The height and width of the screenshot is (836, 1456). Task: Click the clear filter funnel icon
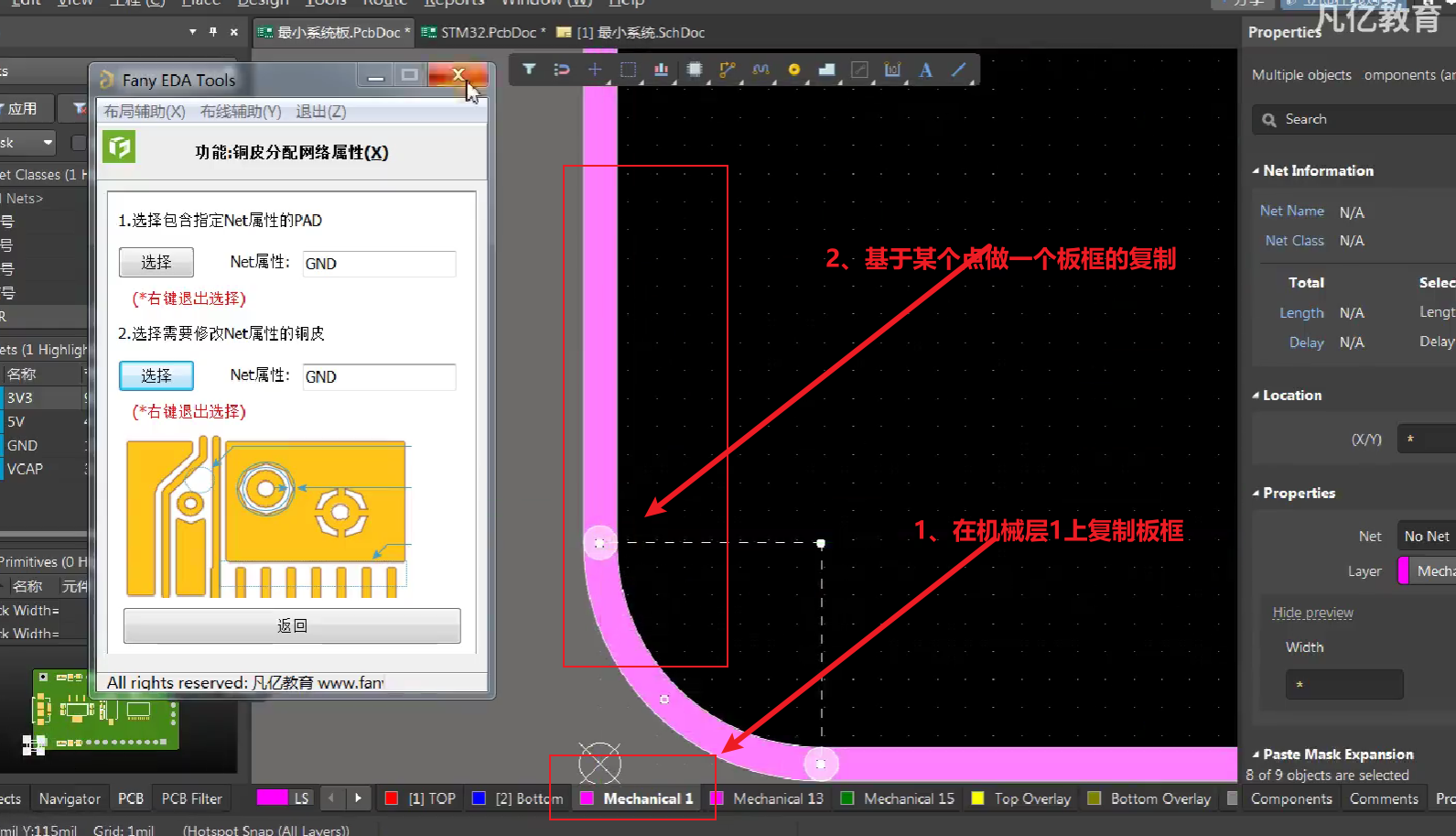(80, 109)
